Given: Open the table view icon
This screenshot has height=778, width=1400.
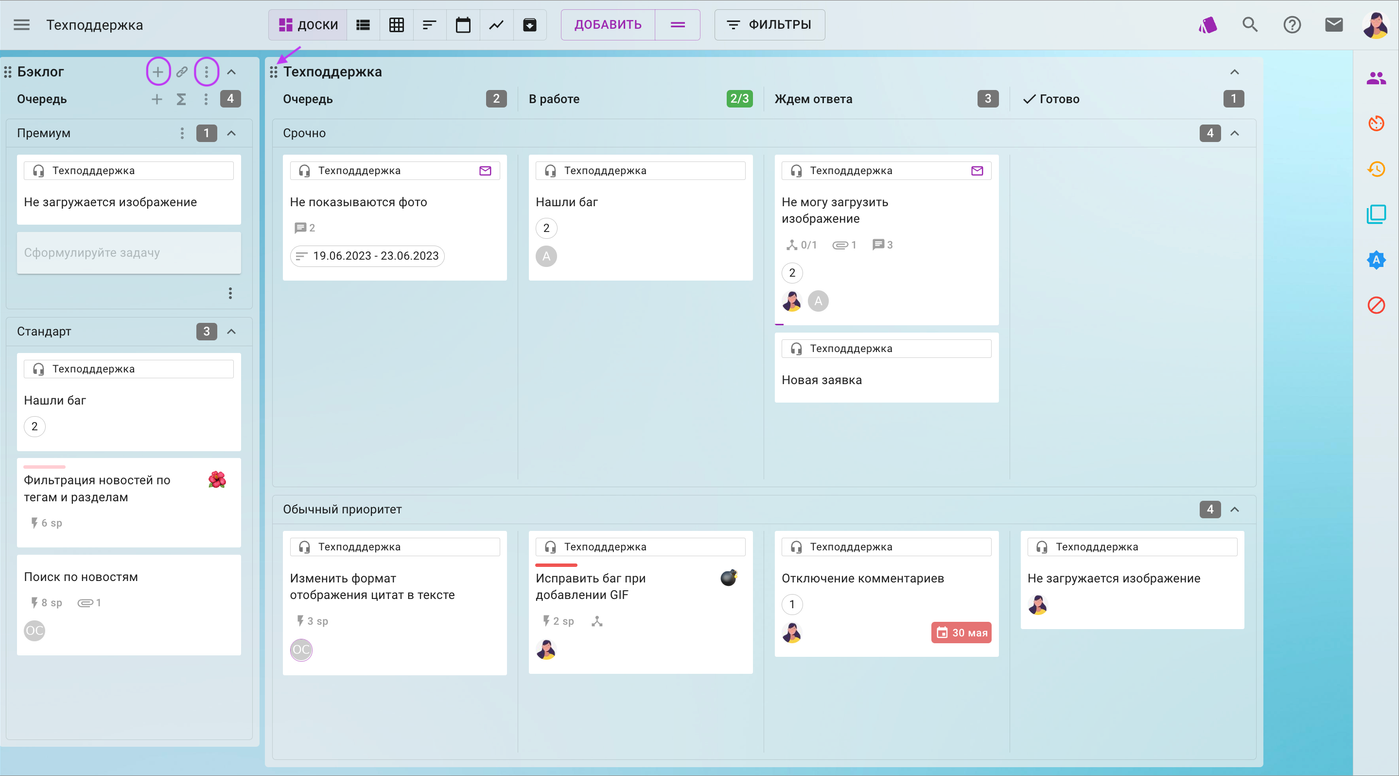Looking at the screenshot, I should pyautogui.click(x=396, y=24).
